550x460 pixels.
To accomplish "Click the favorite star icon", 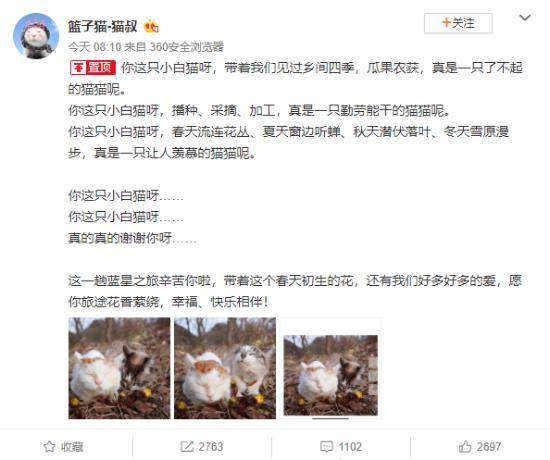I will pos(49,446).
